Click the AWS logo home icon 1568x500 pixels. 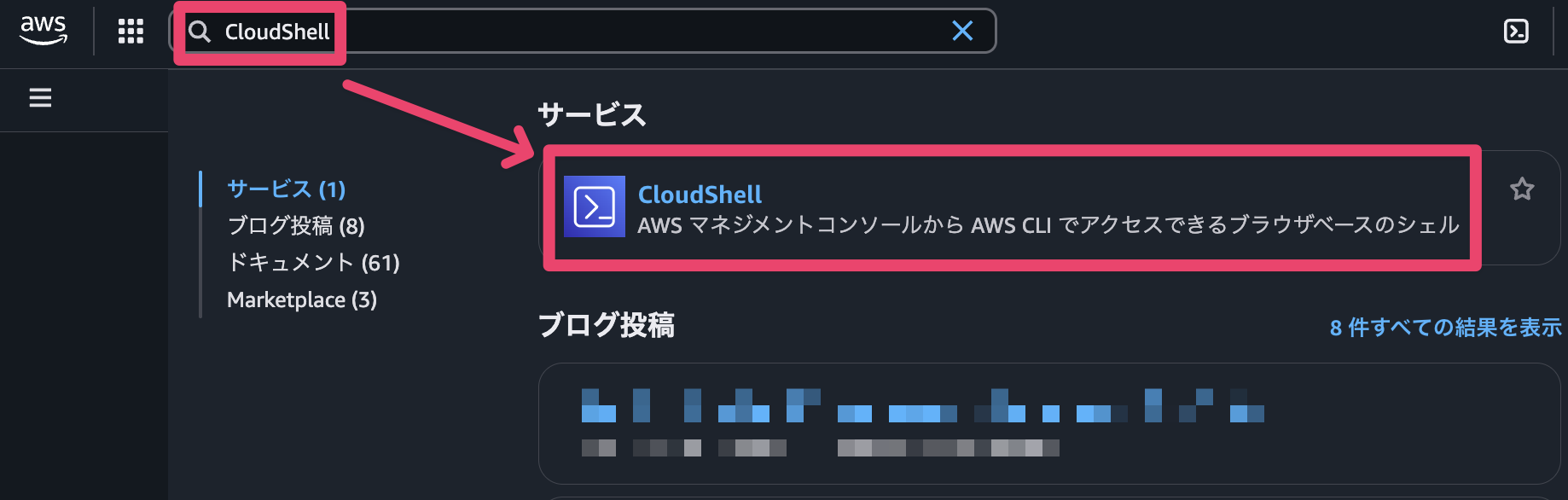[x=44, y=30]
